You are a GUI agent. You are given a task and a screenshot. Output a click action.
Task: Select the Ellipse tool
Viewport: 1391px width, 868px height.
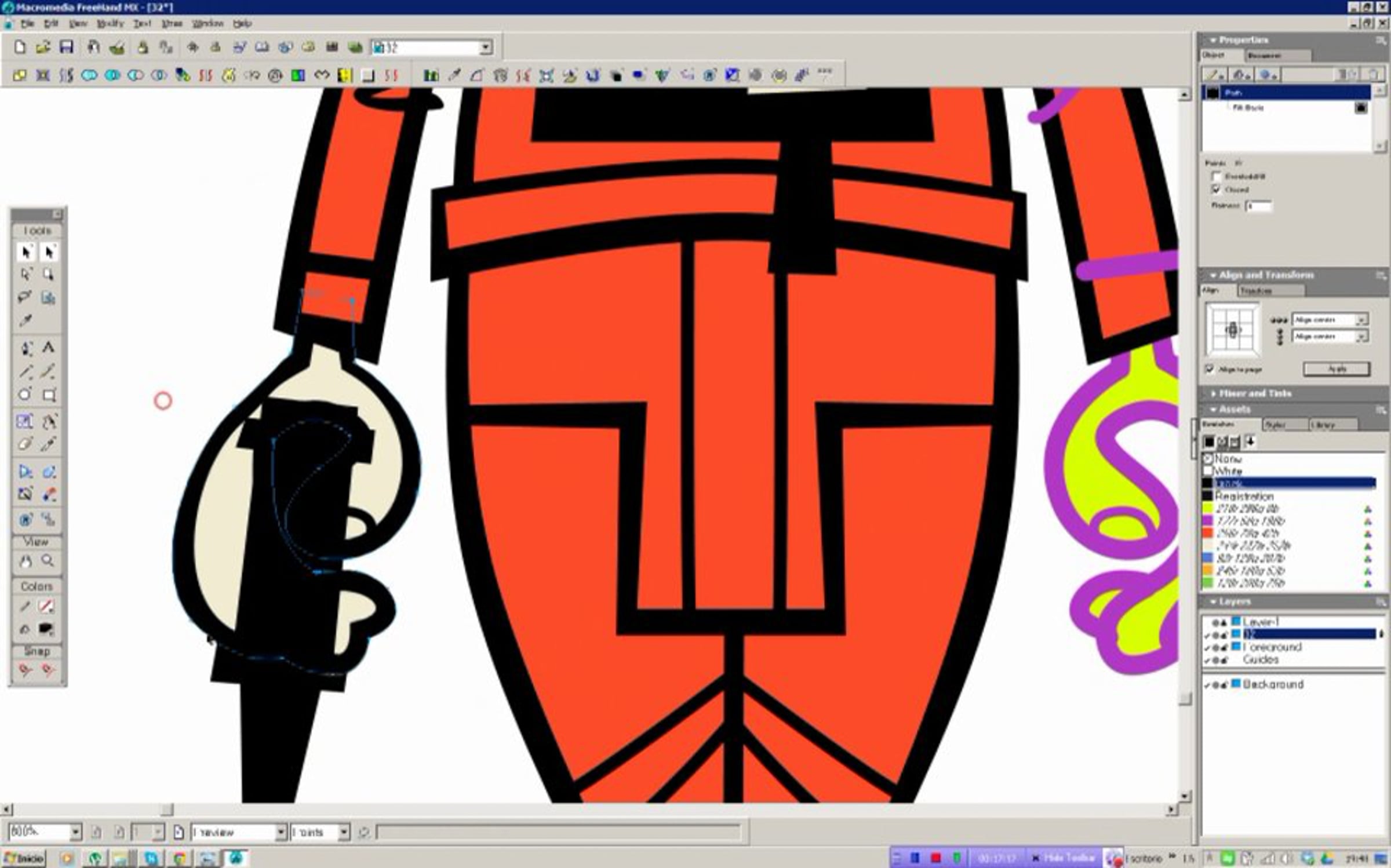[x=25, y=395]
